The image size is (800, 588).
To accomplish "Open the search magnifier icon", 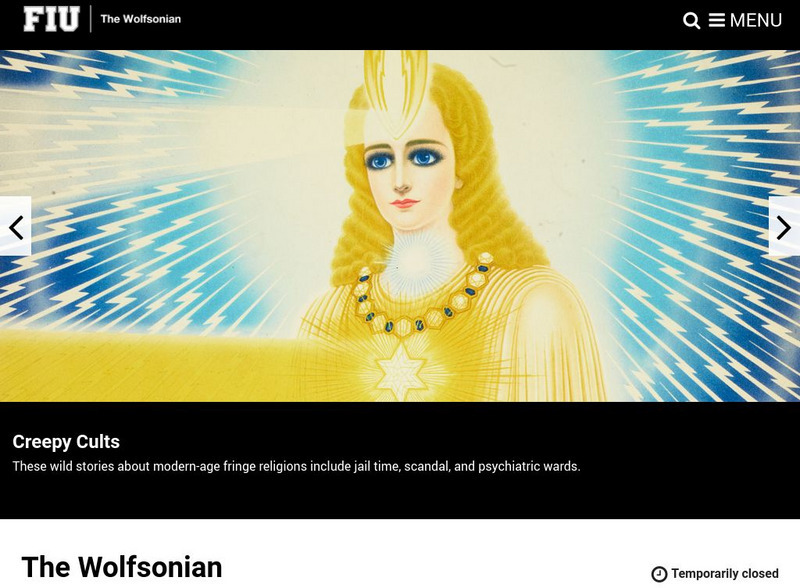I will [x=691, y=20].
